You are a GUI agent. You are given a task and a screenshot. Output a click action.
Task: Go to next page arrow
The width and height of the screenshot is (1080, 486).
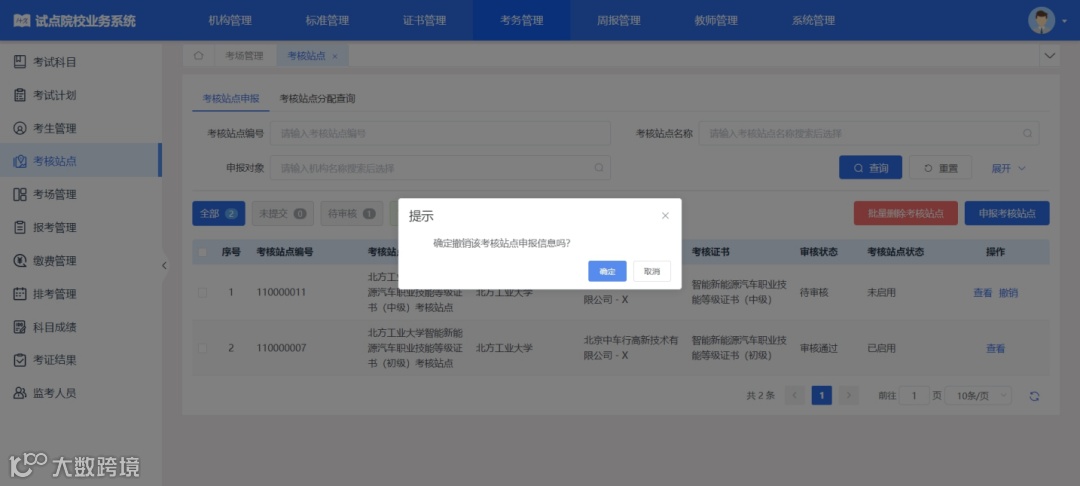(x=849, y=395)
